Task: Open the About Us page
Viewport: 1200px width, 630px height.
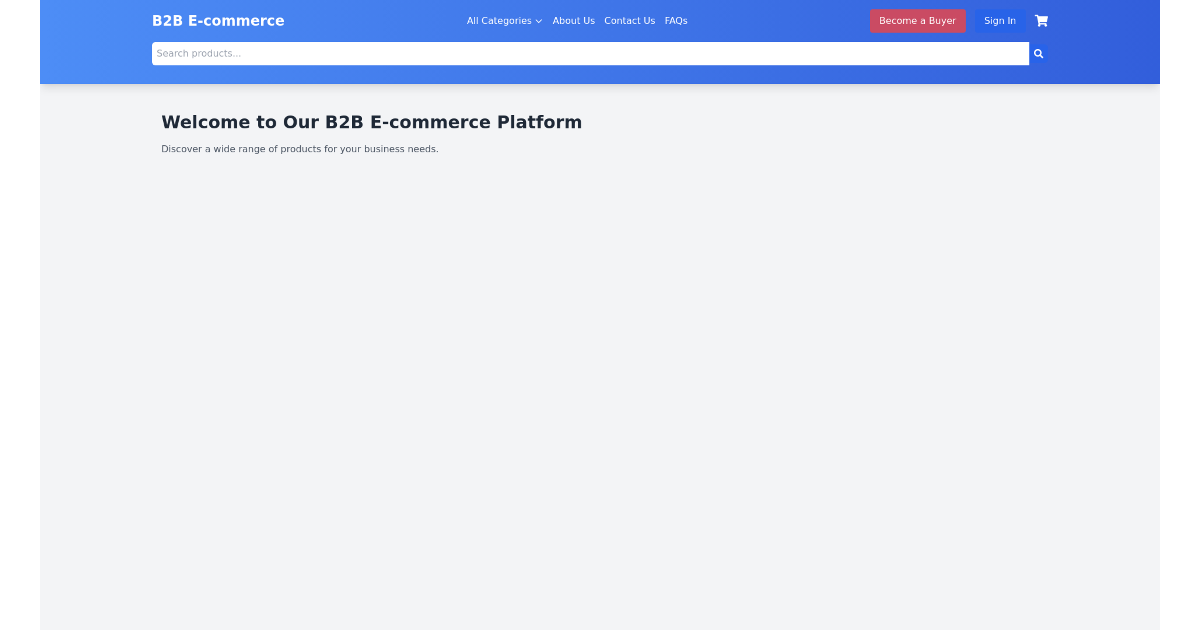Action: click(574, 20)
